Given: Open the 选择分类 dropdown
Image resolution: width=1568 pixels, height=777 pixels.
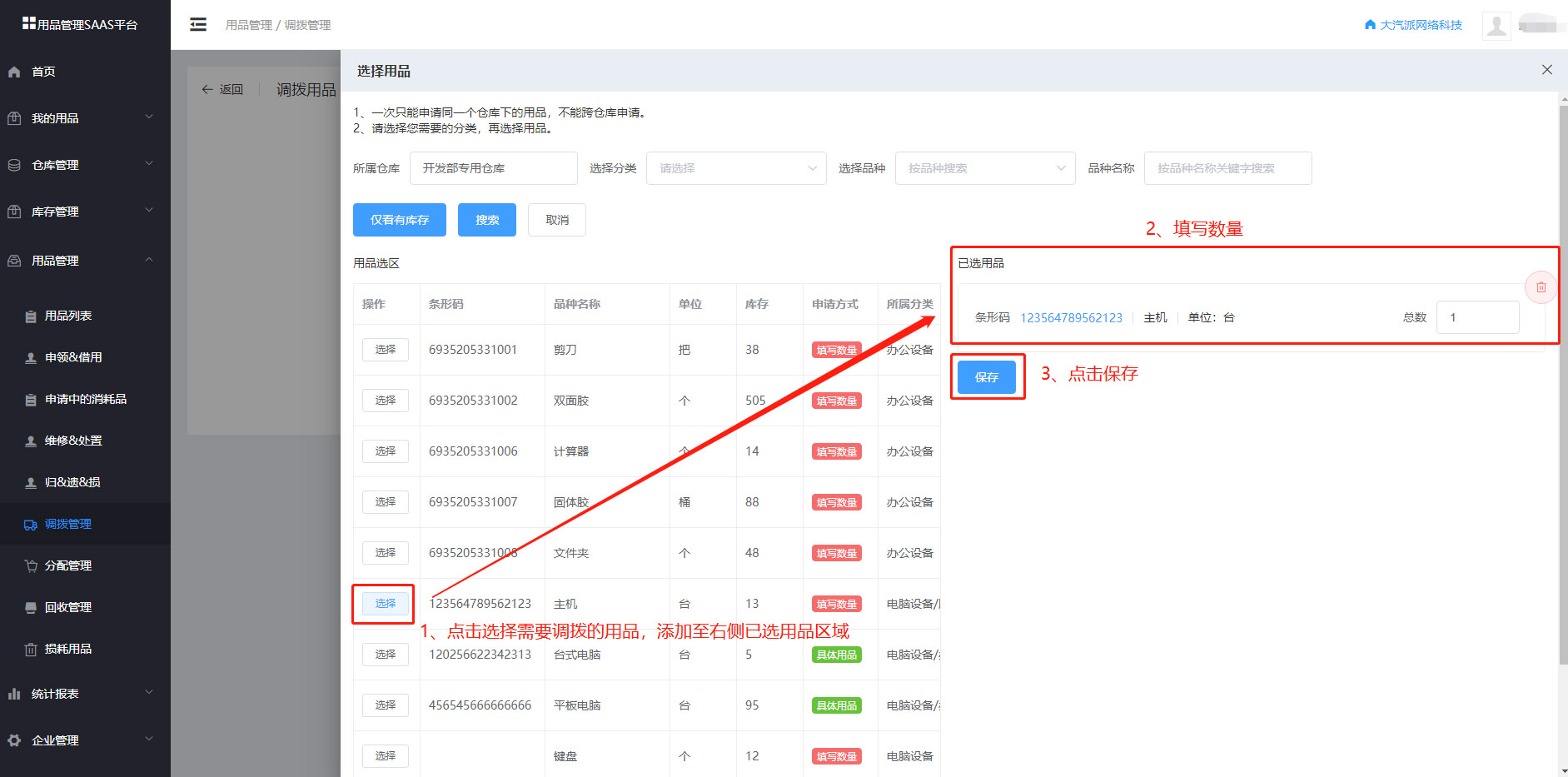Looking at the screenshot, I should [x=736, y=168].
